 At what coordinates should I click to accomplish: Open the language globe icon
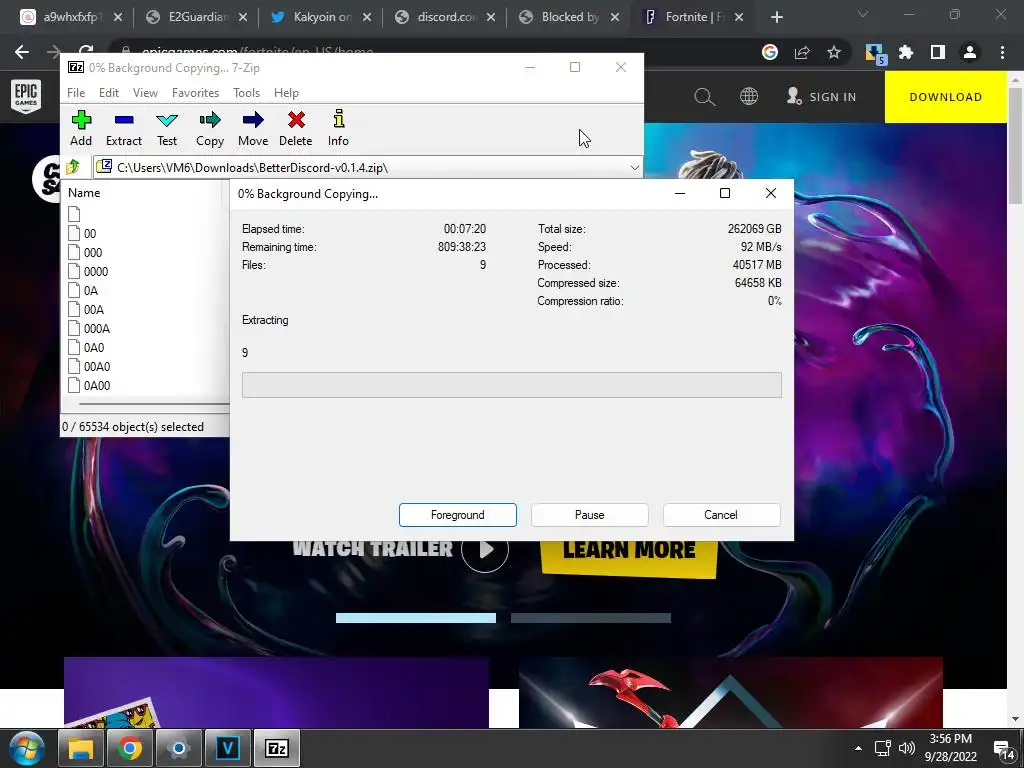(749, 97)
